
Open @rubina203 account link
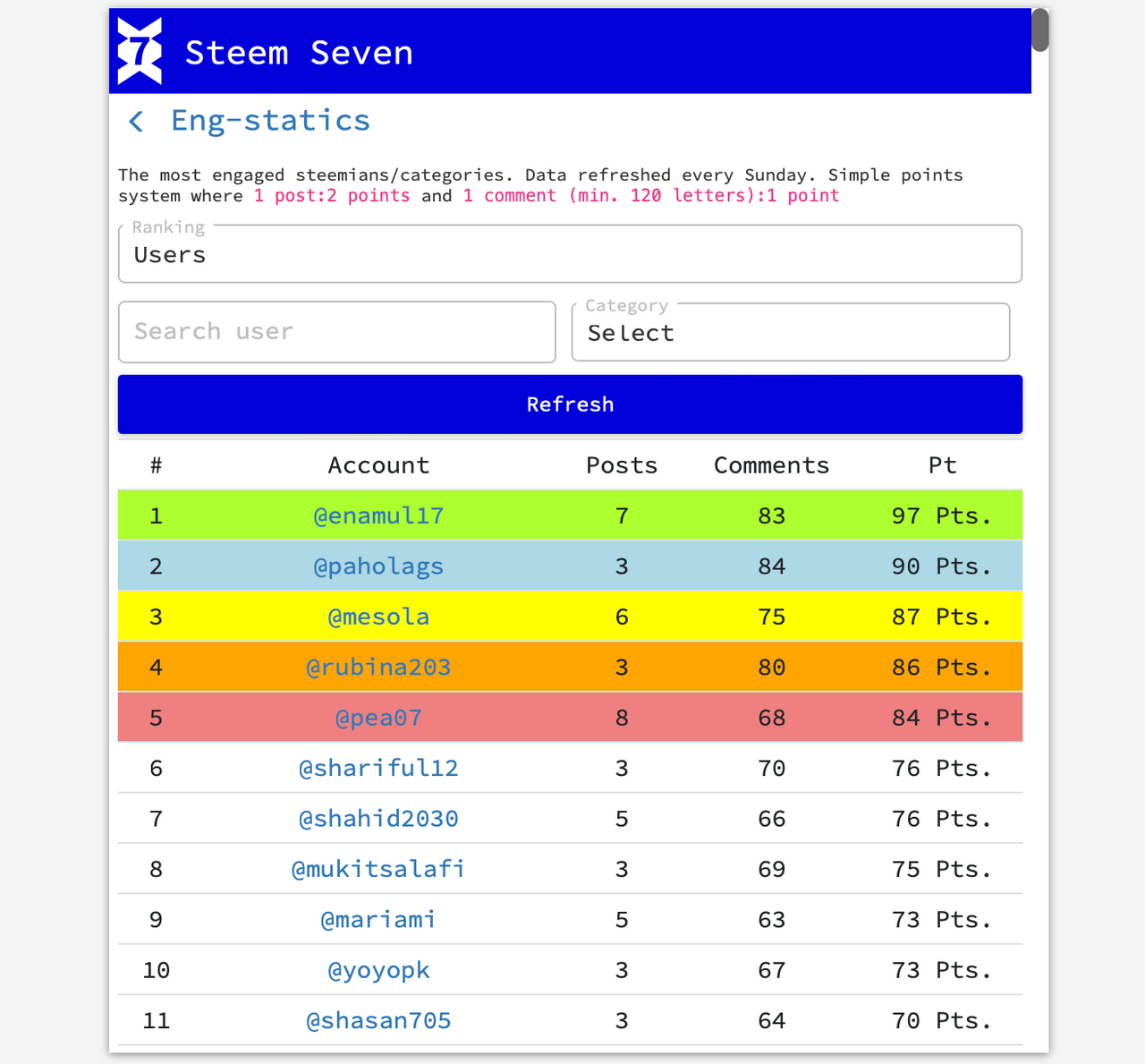(378, 668)
